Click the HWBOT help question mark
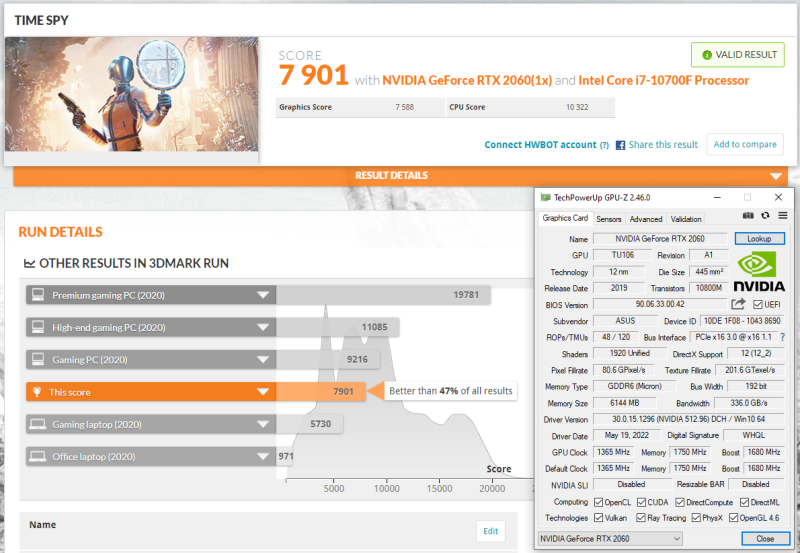 coord(604,145)
